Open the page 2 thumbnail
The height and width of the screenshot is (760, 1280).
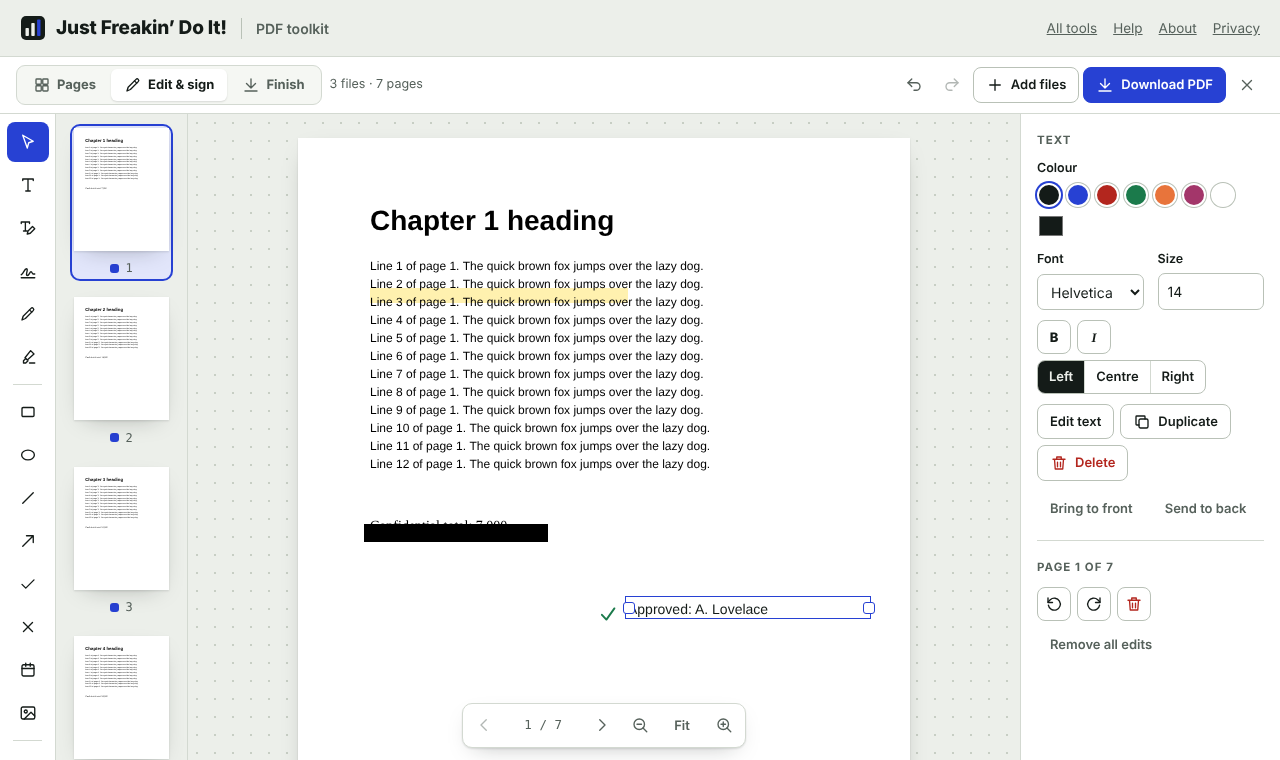click(121, 359)
